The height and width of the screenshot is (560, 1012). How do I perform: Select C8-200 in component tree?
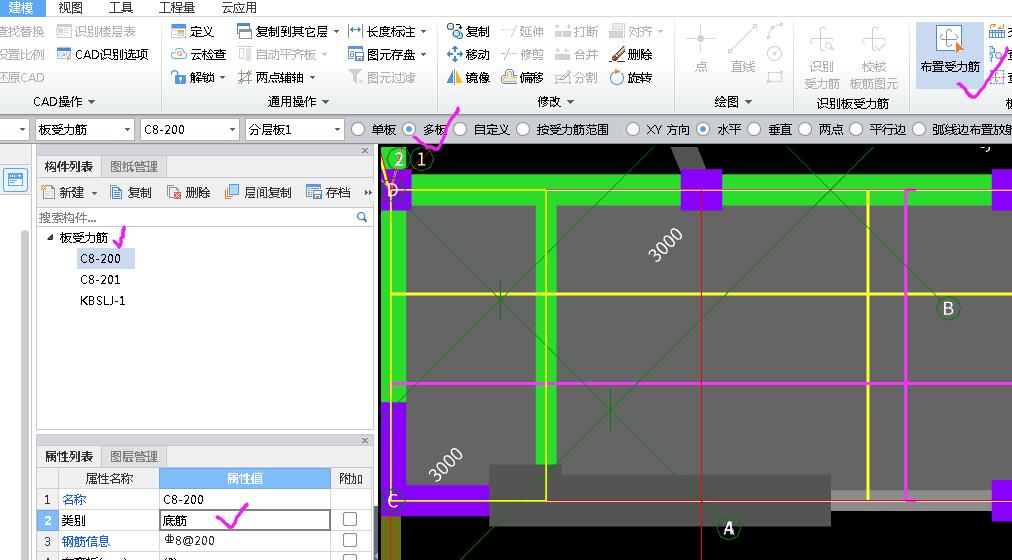(100, 258)
